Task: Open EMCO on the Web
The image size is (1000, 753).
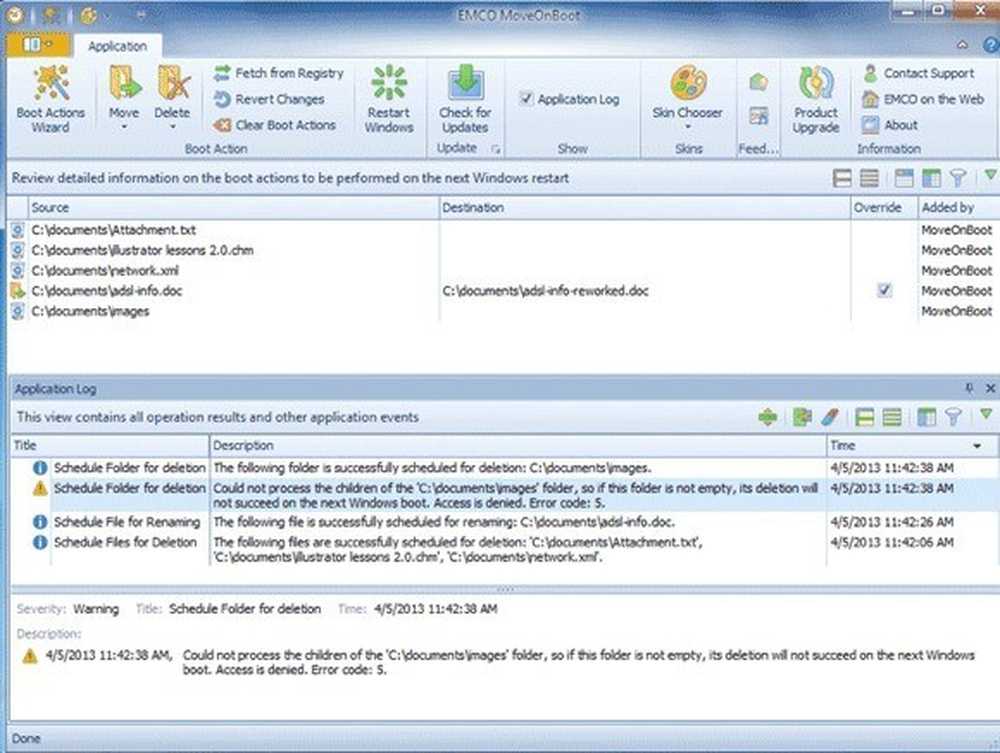Action: [x=922, y=99]
